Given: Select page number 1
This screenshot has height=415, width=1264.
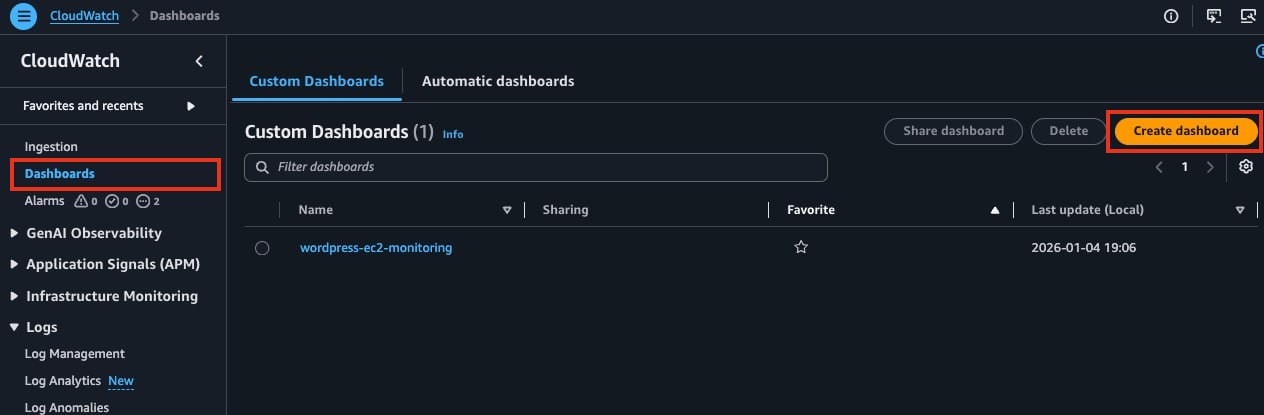Looking at the screenshot, I should [1185, 167].
